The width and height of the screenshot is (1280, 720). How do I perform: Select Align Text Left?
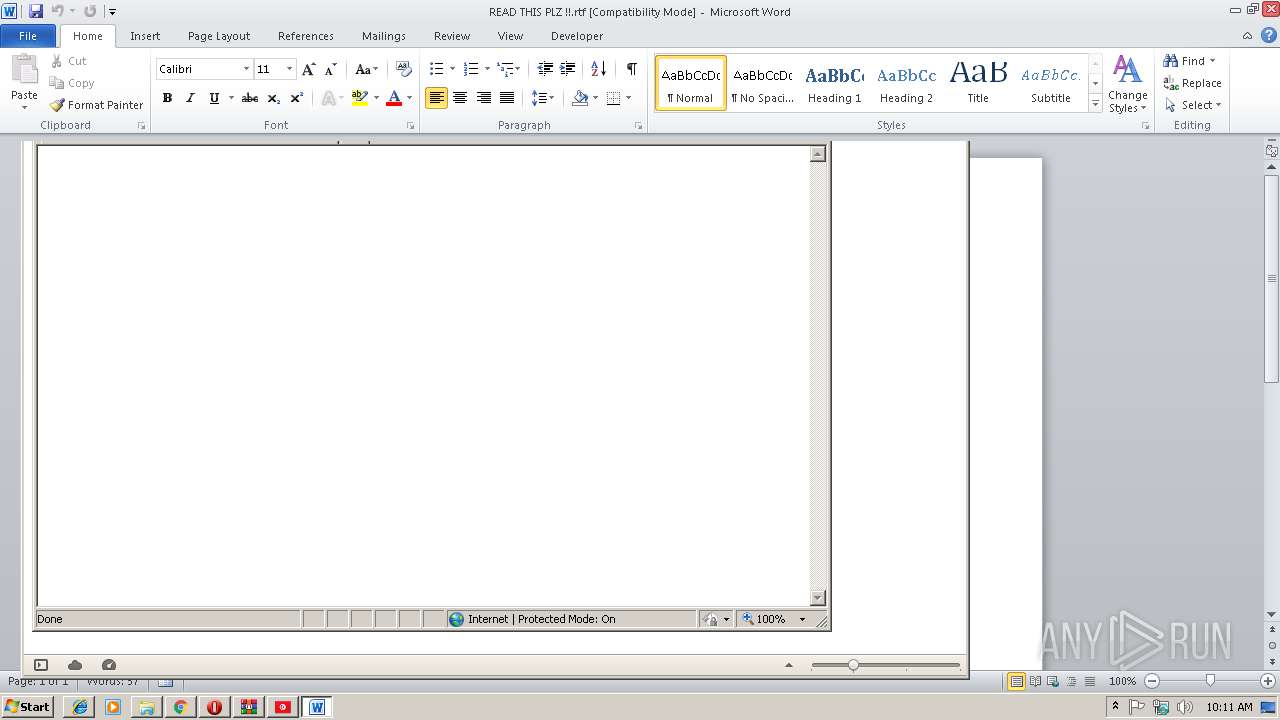436,98
